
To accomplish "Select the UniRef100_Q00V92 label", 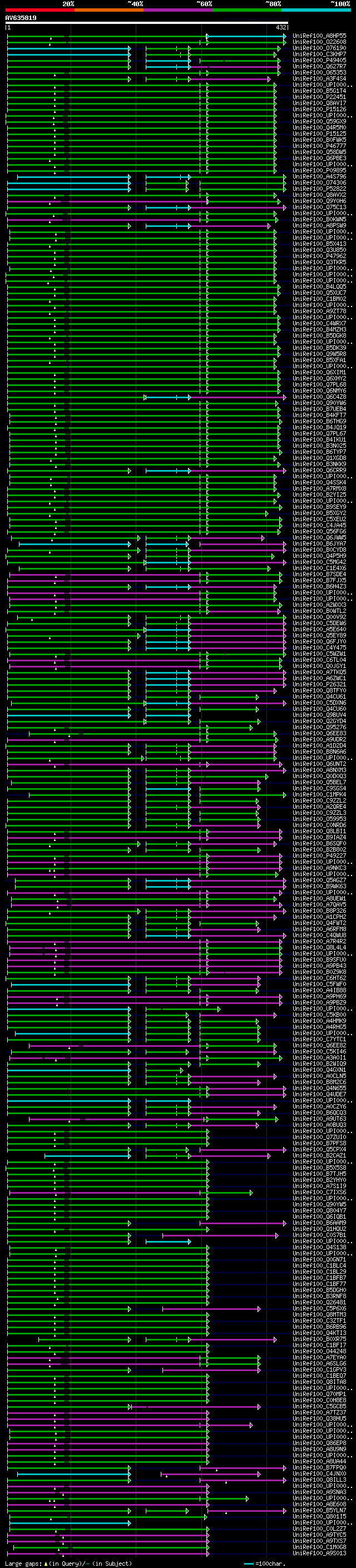I will (x=319, y=617).
